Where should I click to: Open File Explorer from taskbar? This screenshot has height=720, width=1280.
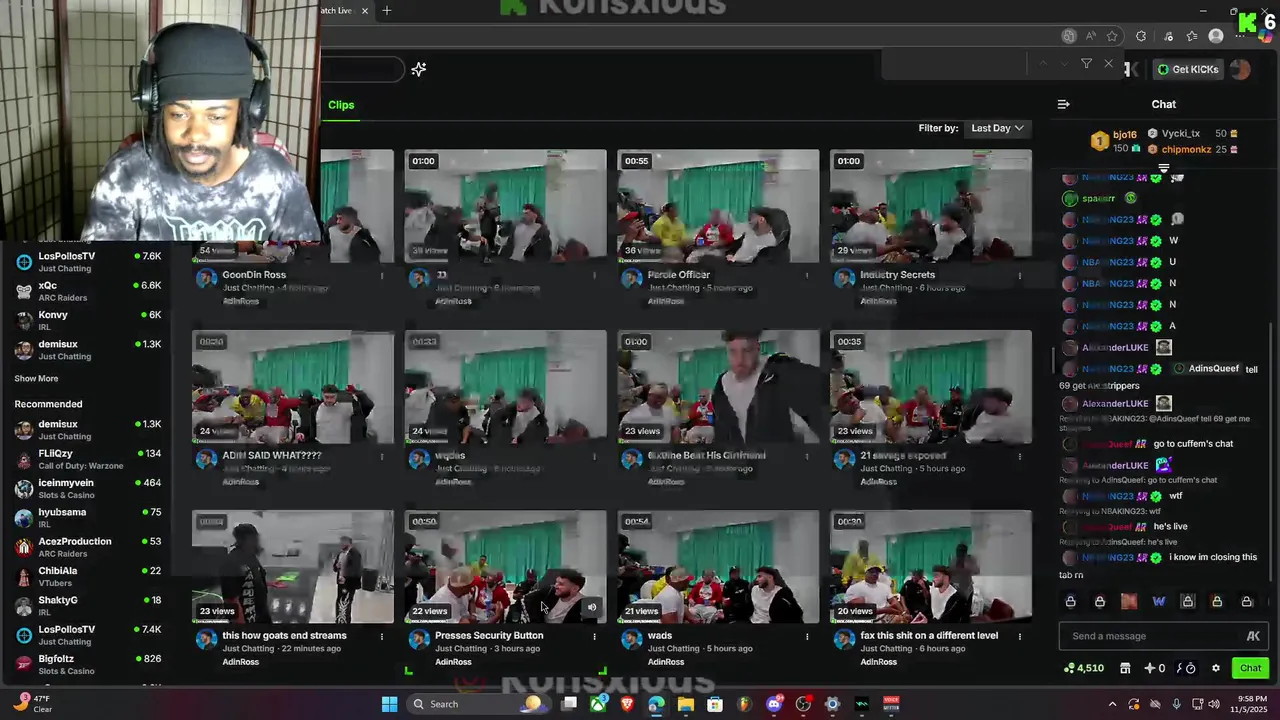pyautogui.click(x=685, y=704)
